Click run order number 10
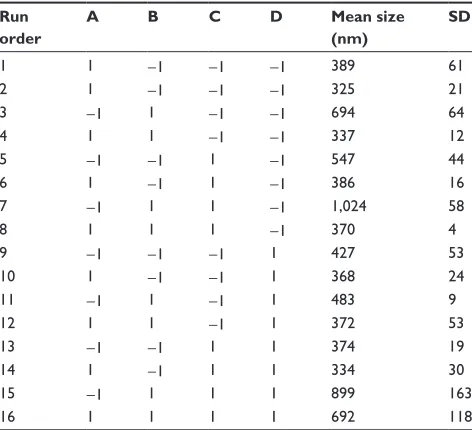The width and height of the screenshot is (472, 430). point(8,276)
